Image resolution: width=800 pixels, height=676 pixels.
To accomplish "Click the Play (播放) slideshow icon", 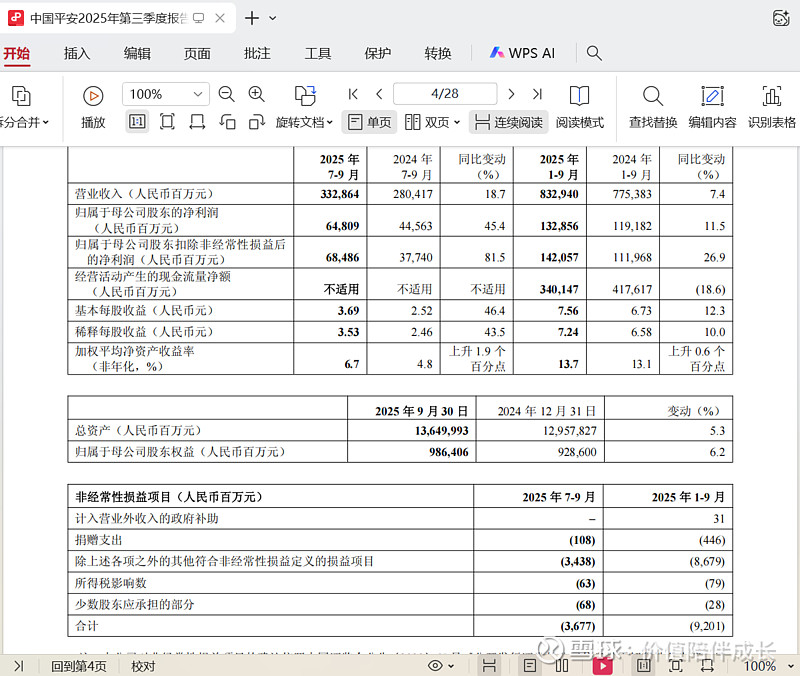I will pyautogui.click(x=93, y=96).
